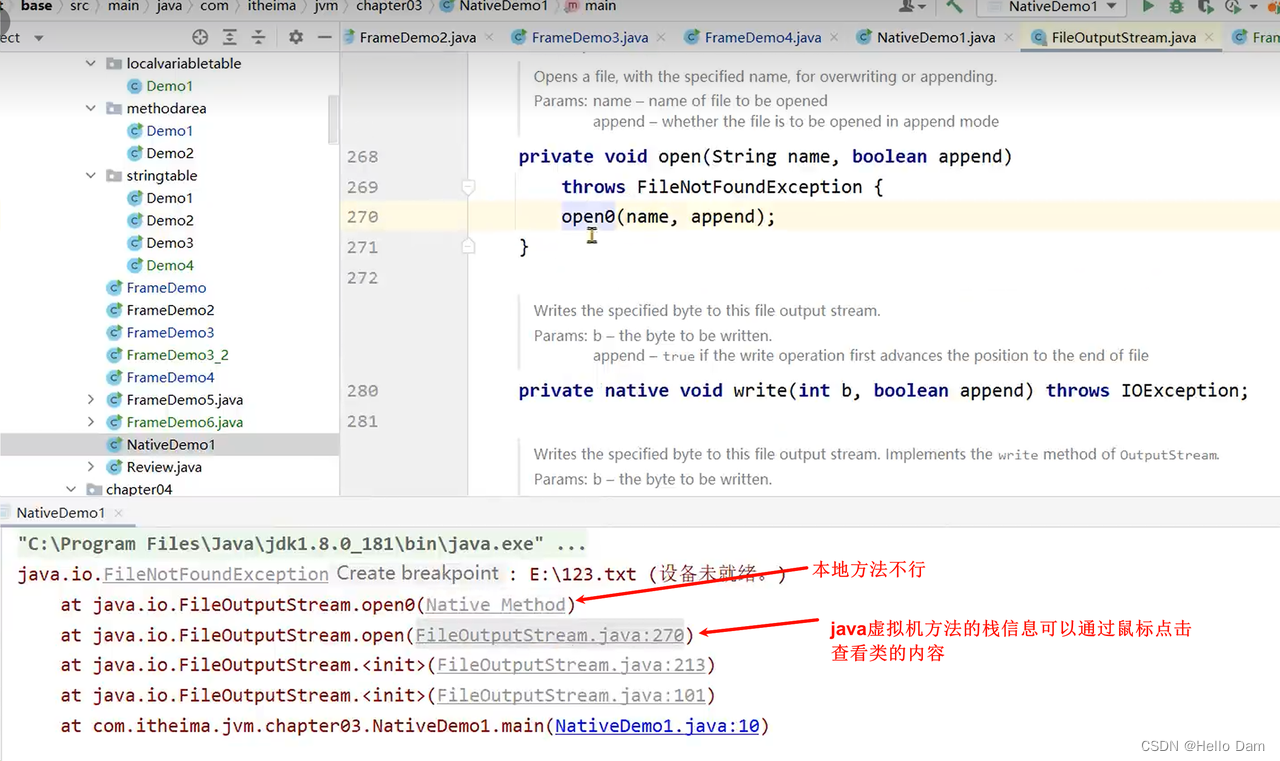Click Create breakpoint in console

[x=418, y=574]
